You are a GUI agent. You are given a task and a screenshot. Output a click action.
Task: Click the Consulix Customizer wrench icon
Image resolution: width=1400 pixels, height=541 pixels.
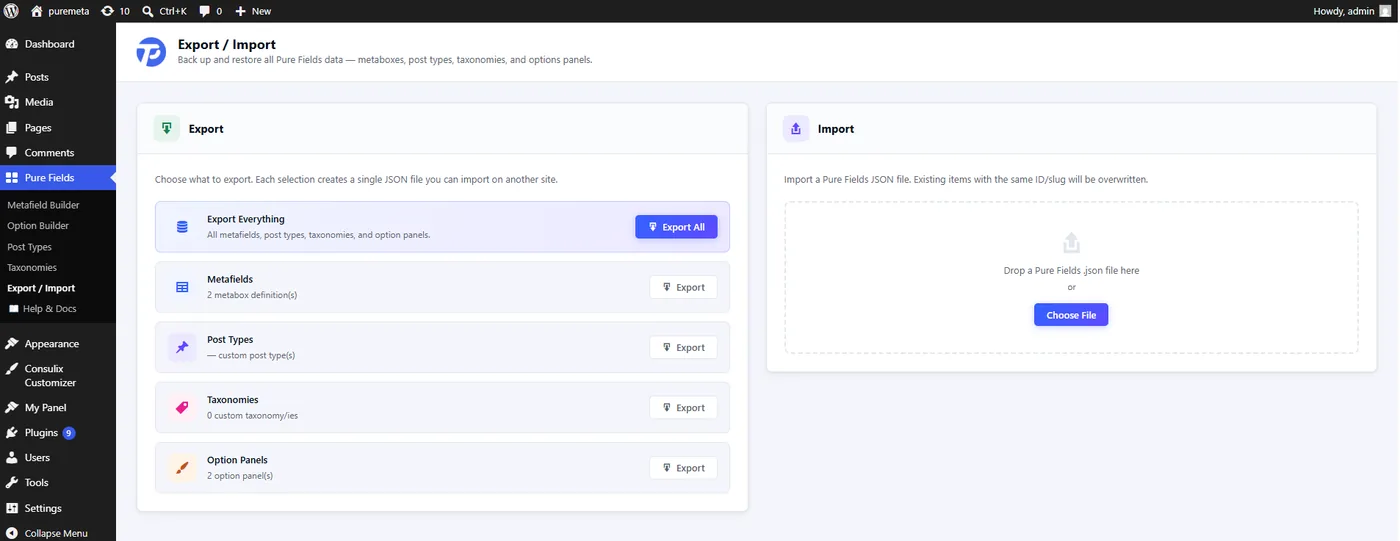point(12,369)
